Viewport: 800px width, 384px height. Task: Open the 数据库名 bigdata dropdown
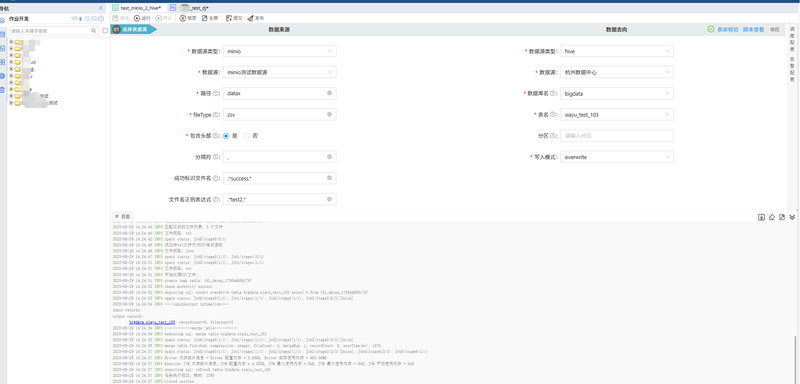(616, 93)
